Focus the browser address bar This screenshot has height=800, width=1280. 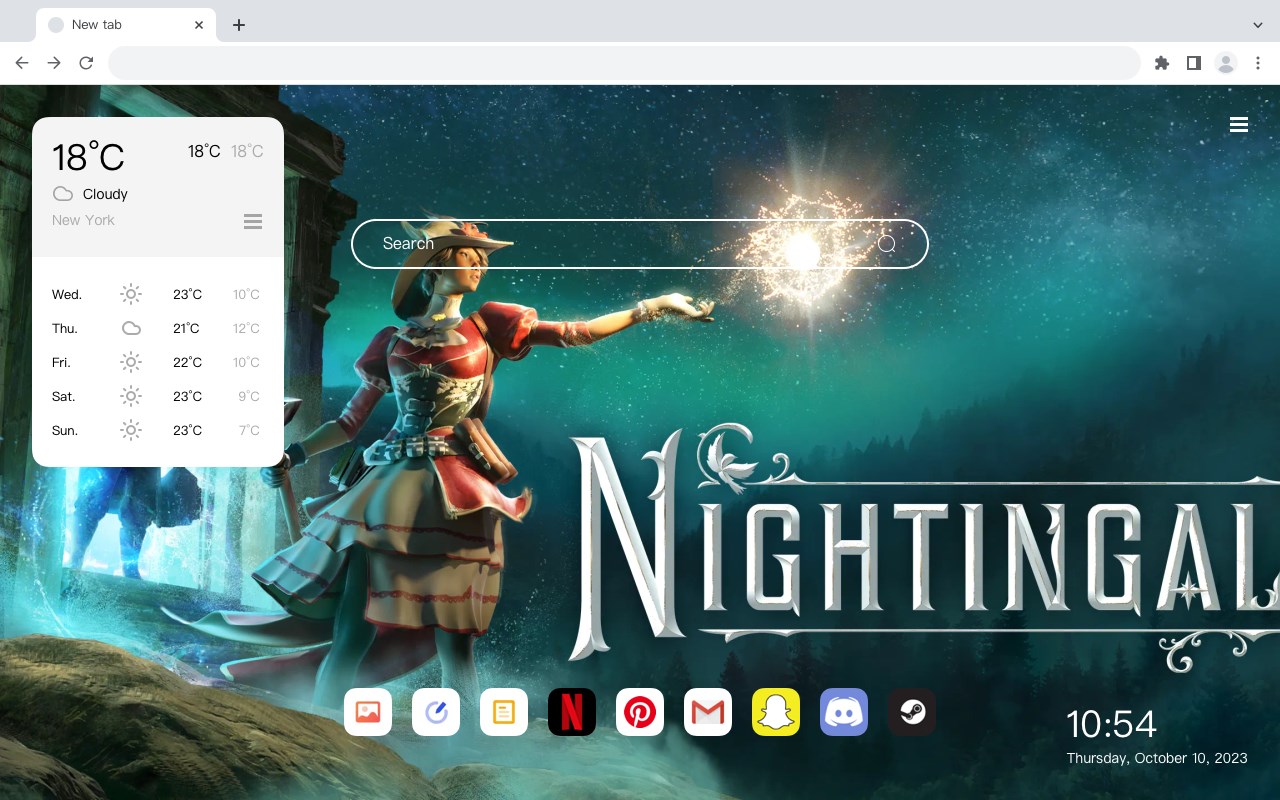624,63
